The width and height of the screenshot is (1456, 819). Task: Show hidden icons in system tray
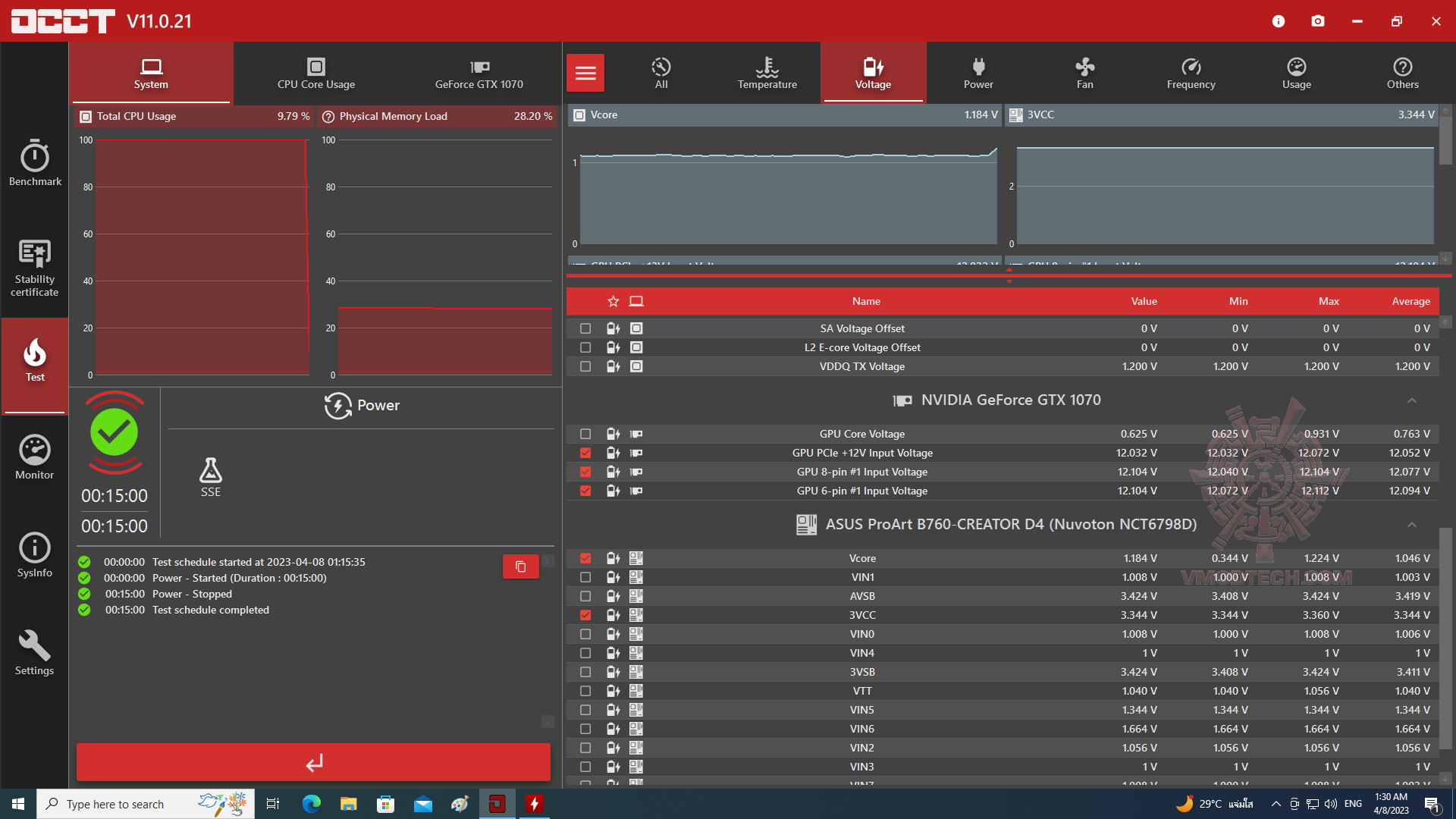[x=1276, y=804]
